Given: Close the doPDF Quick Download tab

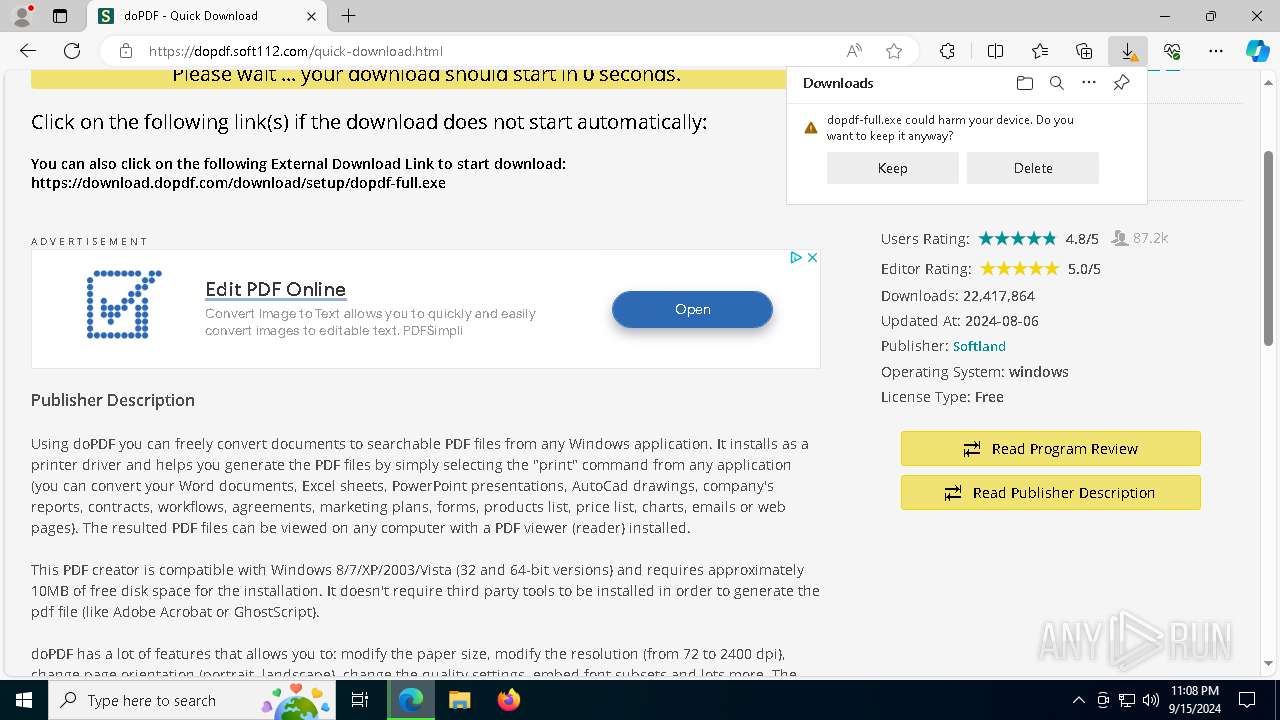Looking at the screenshot, I should [x=311, y=16].
